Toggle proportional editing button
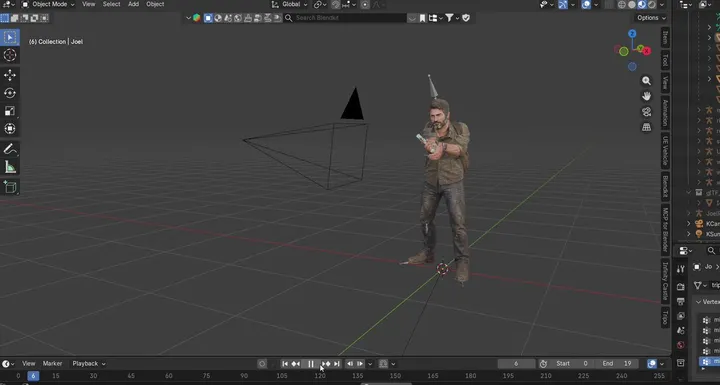720x385 pixels. coord(365,5)
